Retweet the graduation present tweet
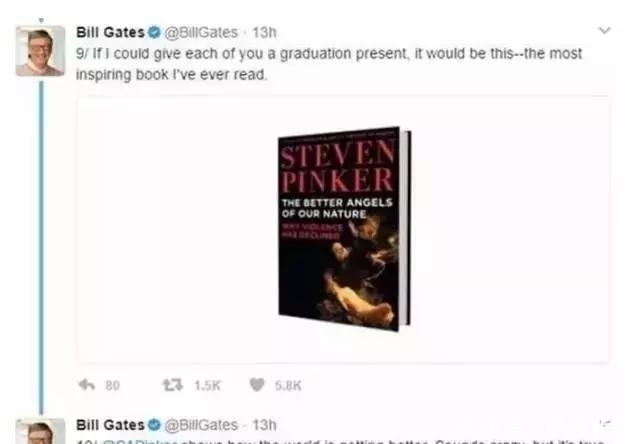The width and height of the screenshot is (640, 444). [x=173, y=385]
